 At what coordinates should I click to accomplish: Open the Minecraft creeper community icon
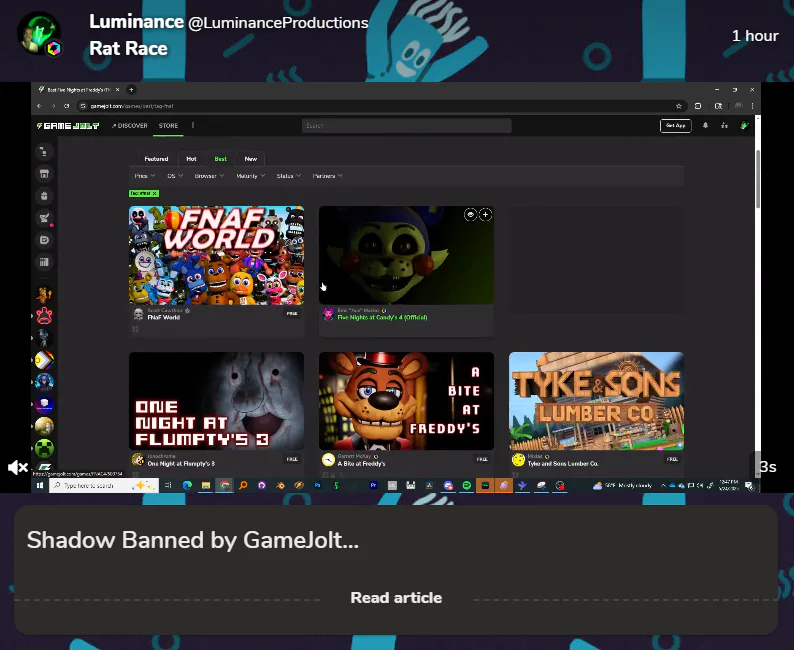44,448
